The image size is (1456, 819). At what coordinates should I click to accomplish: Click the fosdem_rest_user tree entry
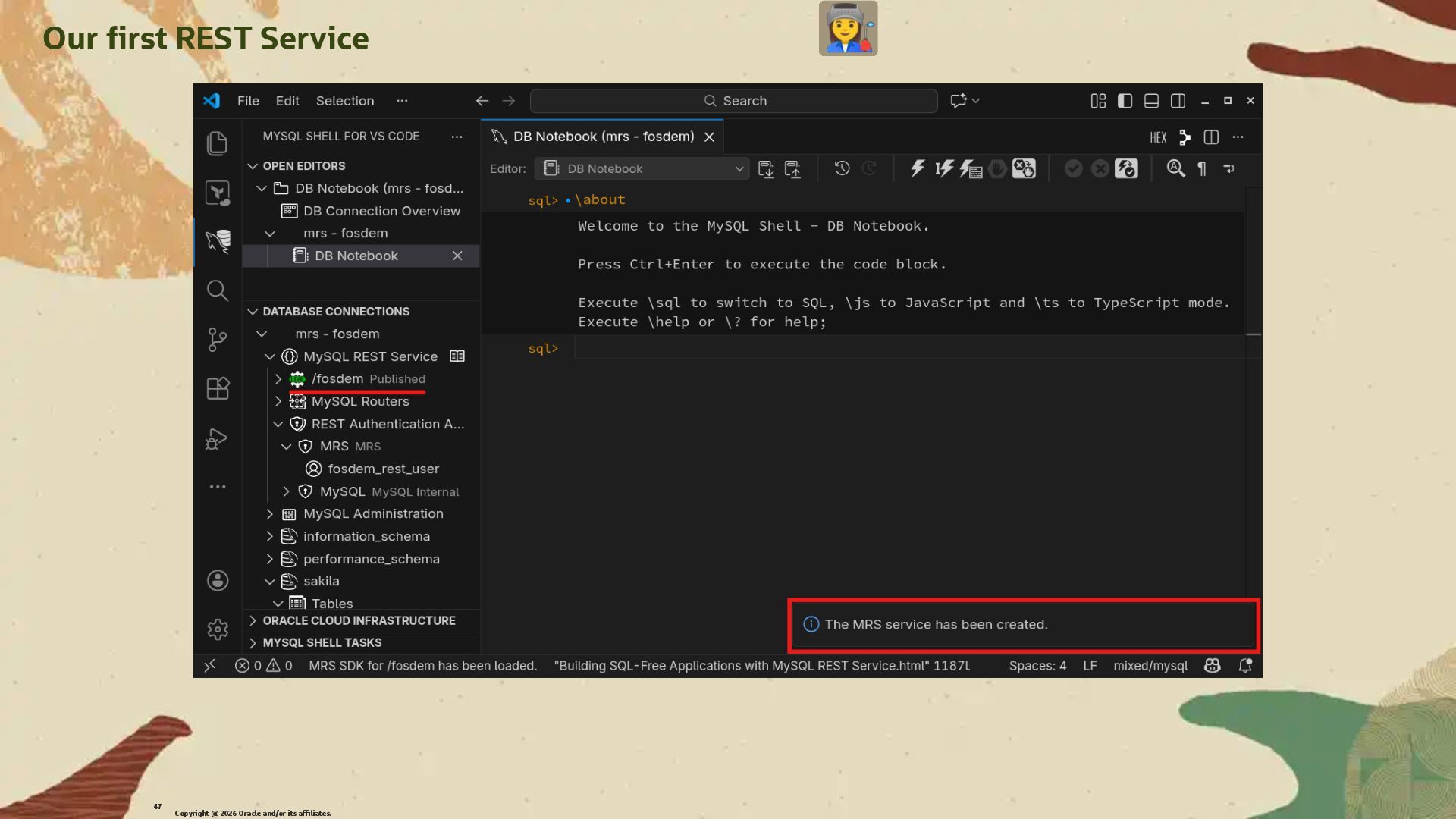point(383,469)
